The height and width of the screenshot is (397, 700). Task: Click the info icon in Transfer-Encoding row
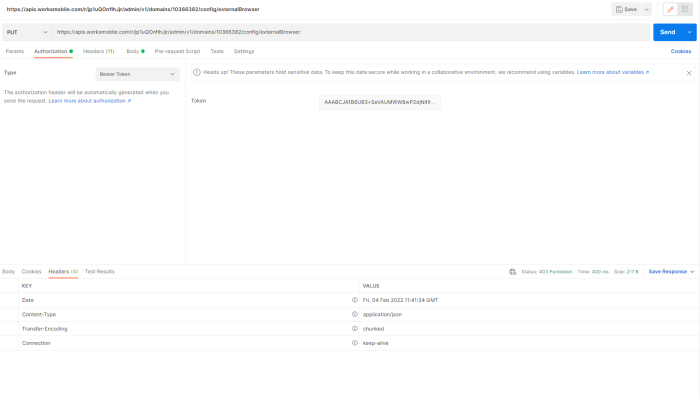coord(354,329)
